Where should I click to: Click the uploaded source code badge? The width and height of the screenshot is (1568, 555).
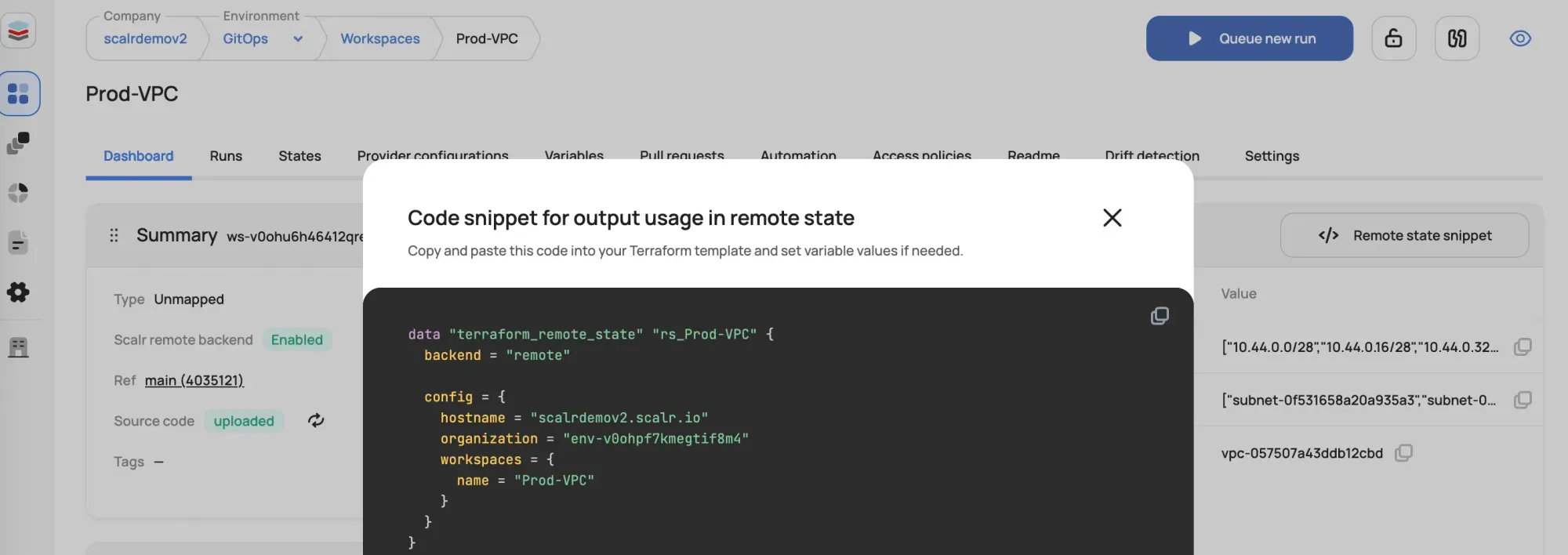tap(244, 421)
